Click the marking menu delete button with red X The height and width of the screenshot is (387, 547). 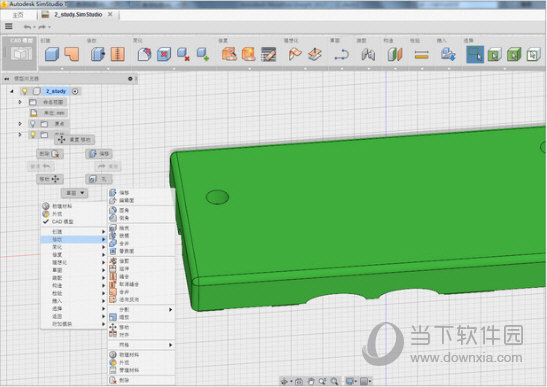pos(50,154)
